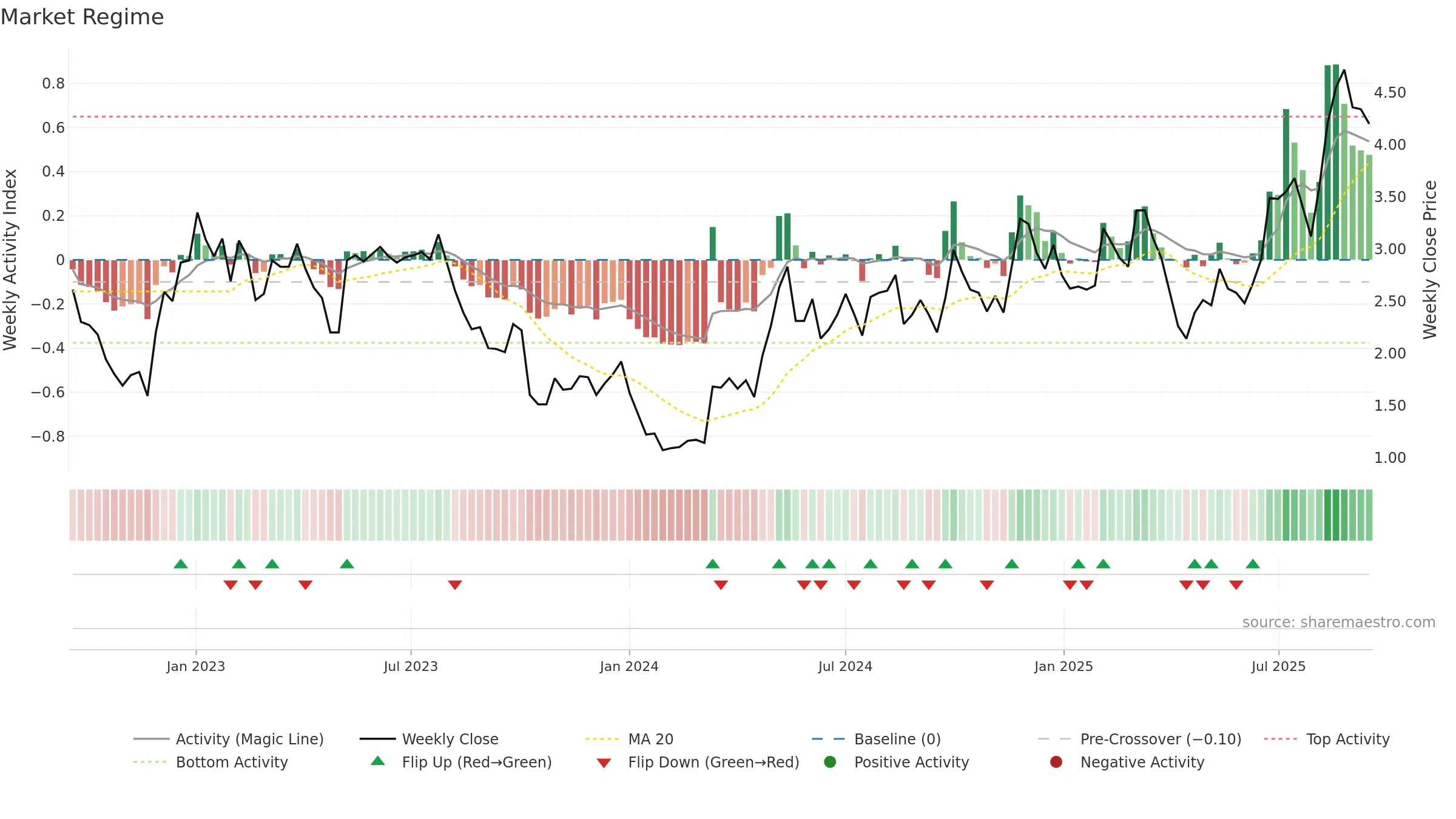Click the 1.50 price tick label
The image size is (1456, 819).
pyautogui.click(x=1390, y=406)
